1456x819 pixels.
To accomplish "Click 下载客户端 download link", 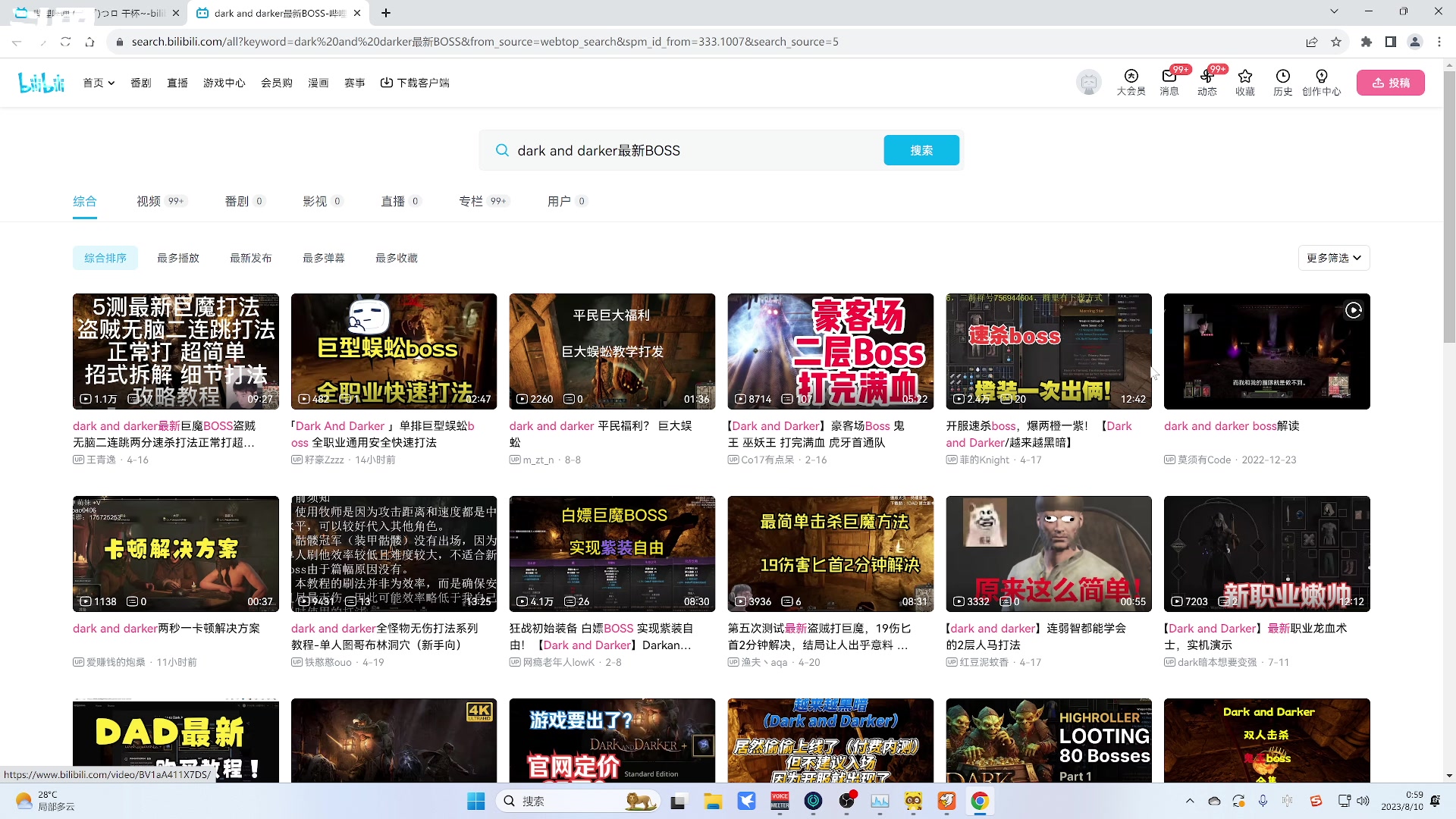I will pos(415,83).
